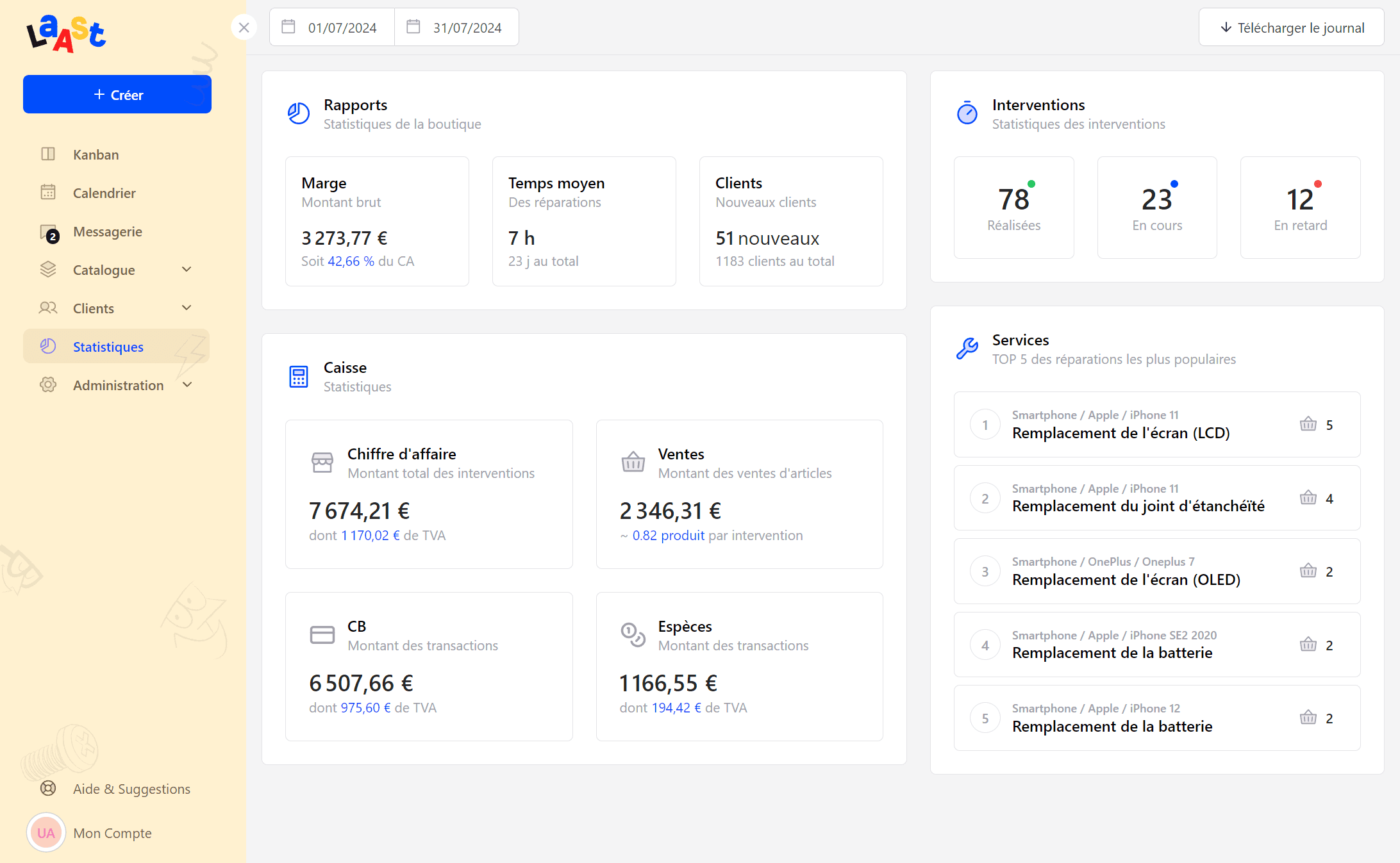Click the Rapports pie chart icon
The width and height of the screenshot is (1400, 863).
click(x=299, y=113)
